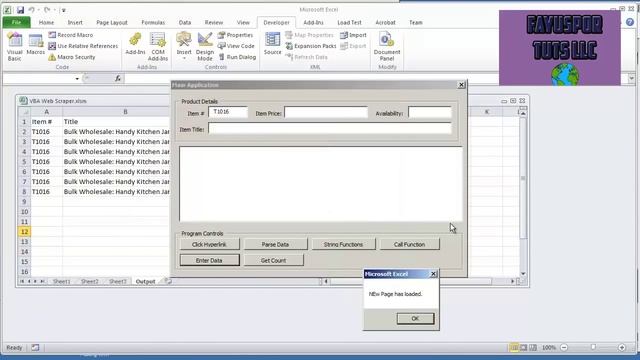640x360 pixels.
Task: Open the XML Source pane
Action: tap(272, 44)
